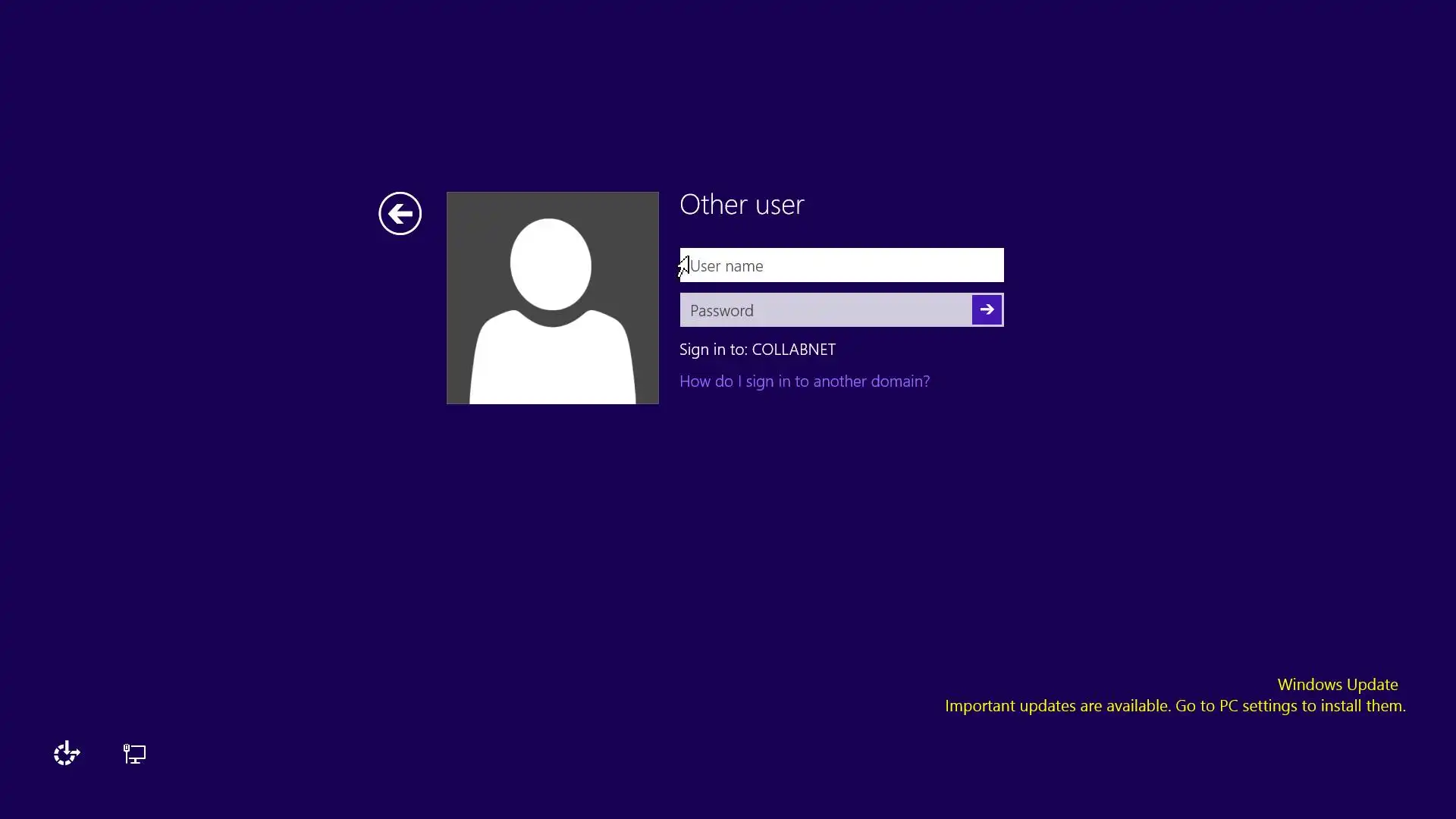
Task: Return to the user list with the back arrow
Action: [400, 214]
